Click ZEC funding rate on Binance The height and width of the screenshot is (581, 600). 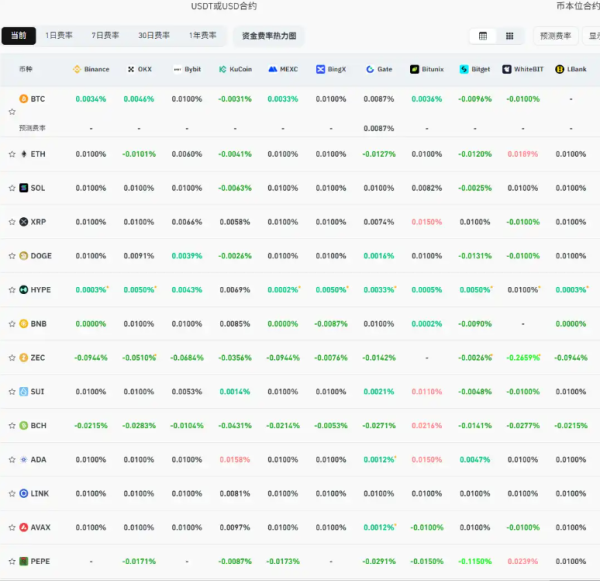click(91, 357)
